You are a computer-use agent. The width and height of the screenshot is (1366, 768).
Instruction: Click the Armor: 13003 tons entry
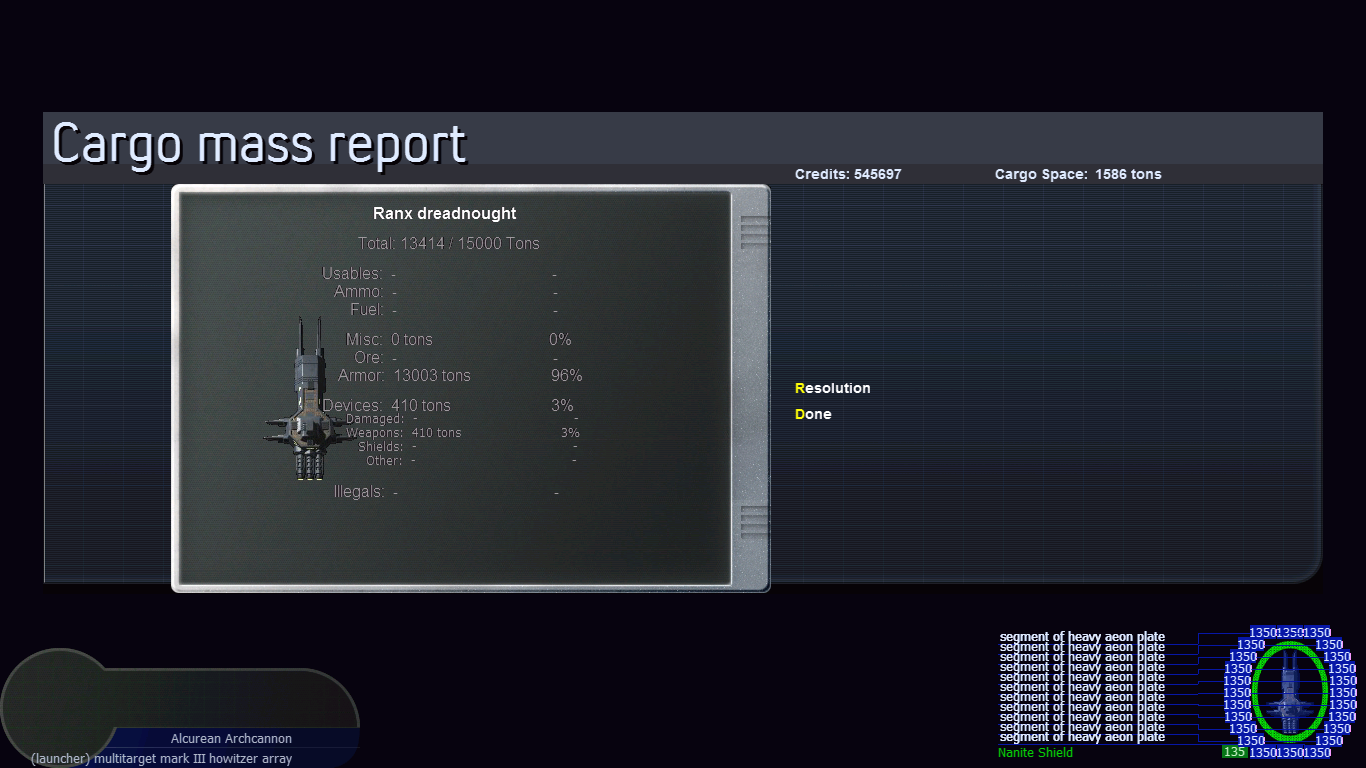point(404,375)
